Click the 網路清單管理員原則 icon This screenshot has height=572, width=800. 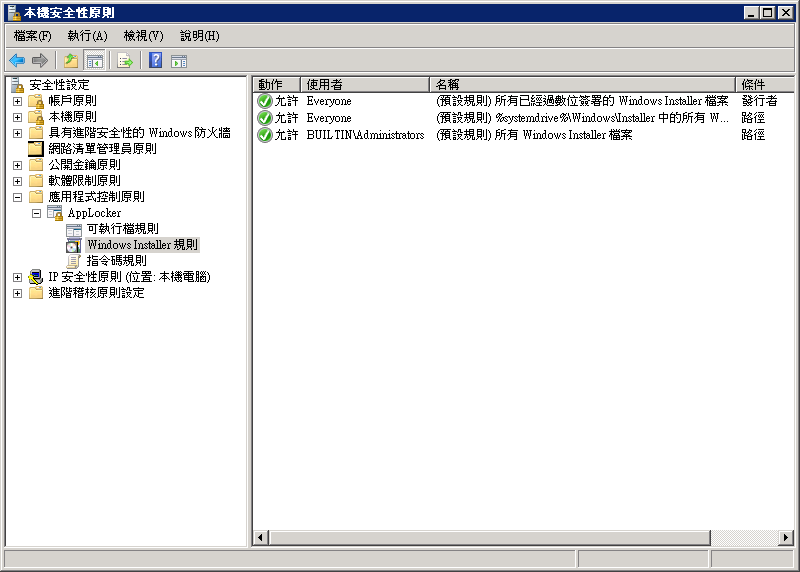[x=36, y=148]
